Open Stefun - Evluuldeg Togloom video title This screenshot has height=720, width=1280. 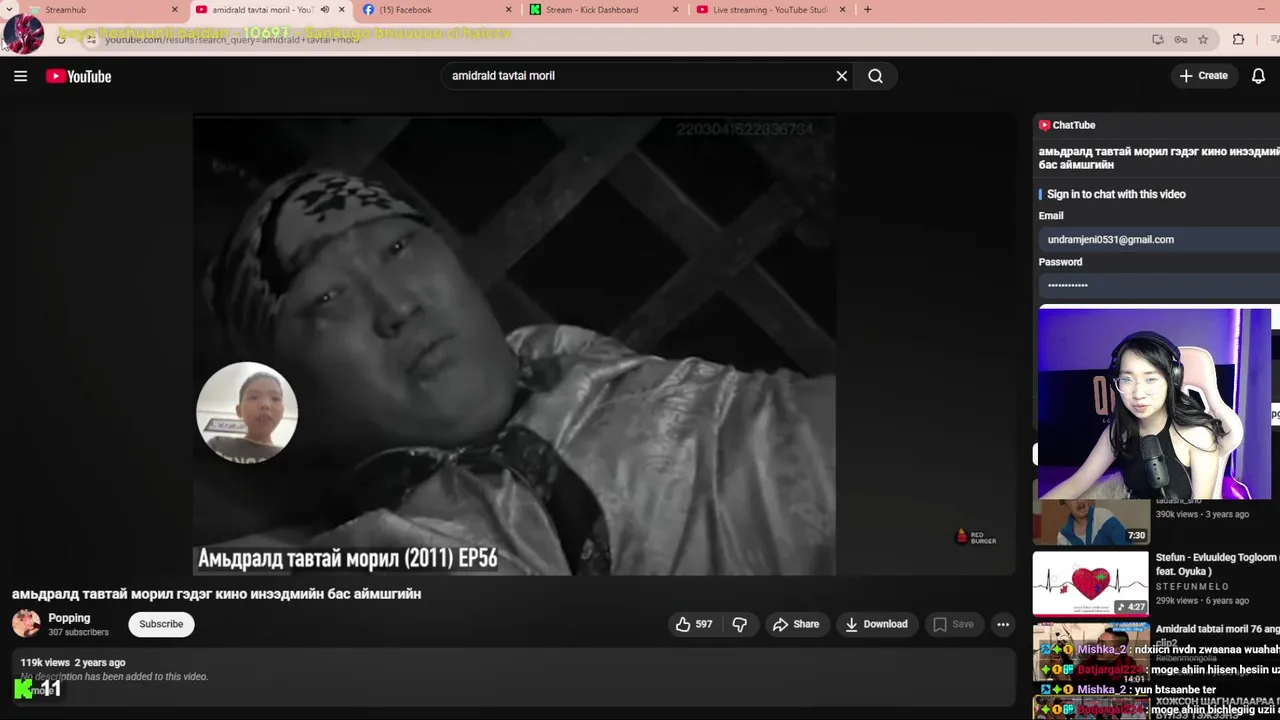tap(1217, 564)
